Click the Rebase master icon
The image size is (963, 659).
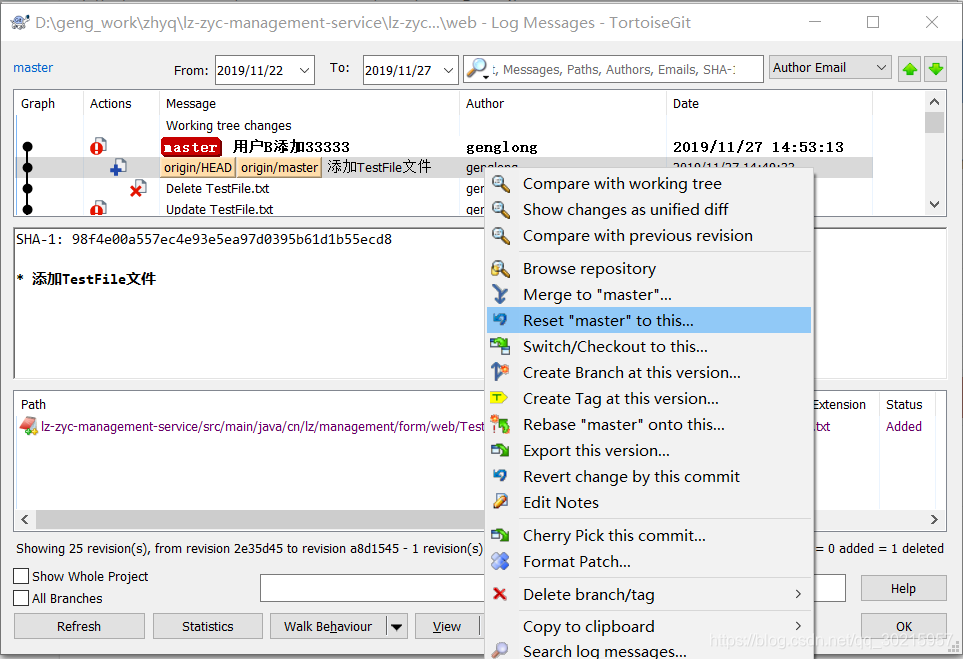[501, 424]
